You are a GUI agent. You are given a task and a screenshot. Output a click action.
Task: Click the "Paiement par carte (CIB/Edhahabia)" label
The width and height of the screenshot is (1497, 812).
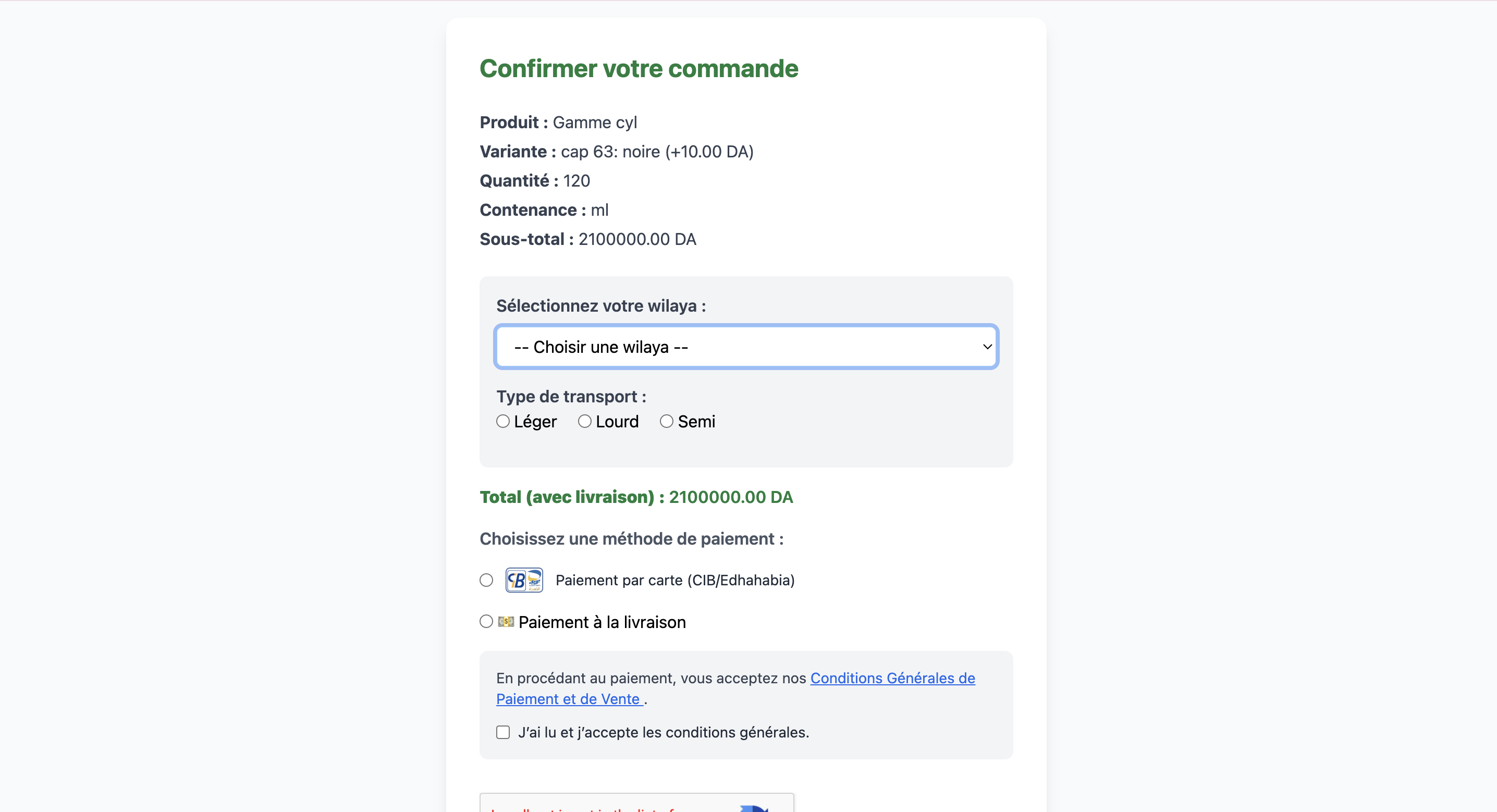click(x=674, y=580)
